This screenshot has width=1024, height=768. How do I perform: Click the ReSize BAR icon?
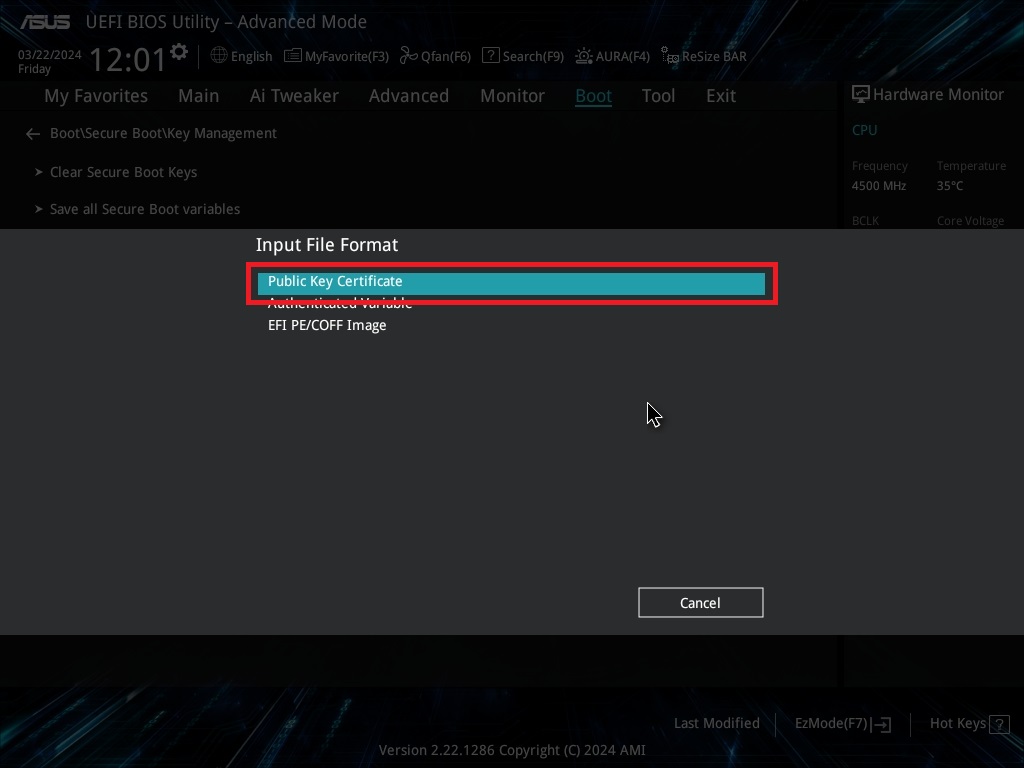tap(669, 57)
